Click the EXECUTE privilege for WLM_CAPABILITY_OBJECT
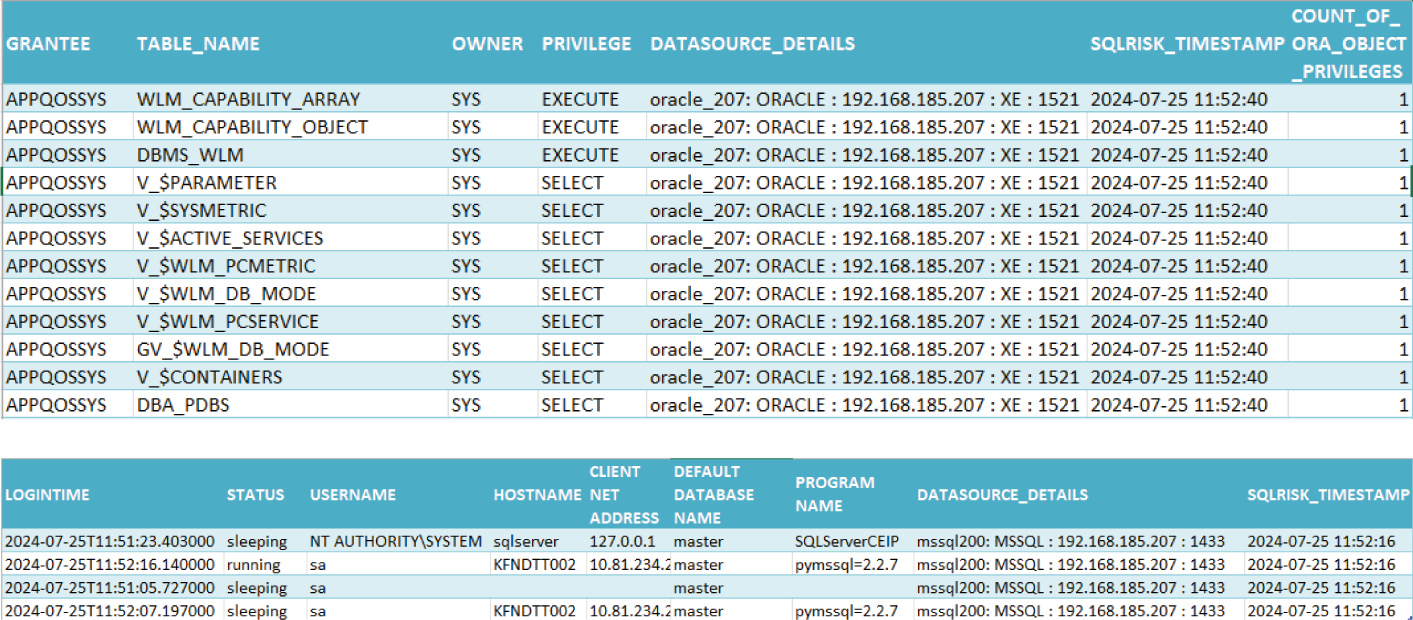 click(580, 127)
